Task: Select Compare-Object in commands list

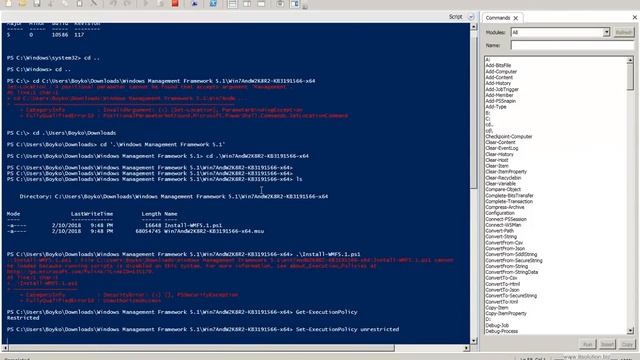Action: [503, 189]
